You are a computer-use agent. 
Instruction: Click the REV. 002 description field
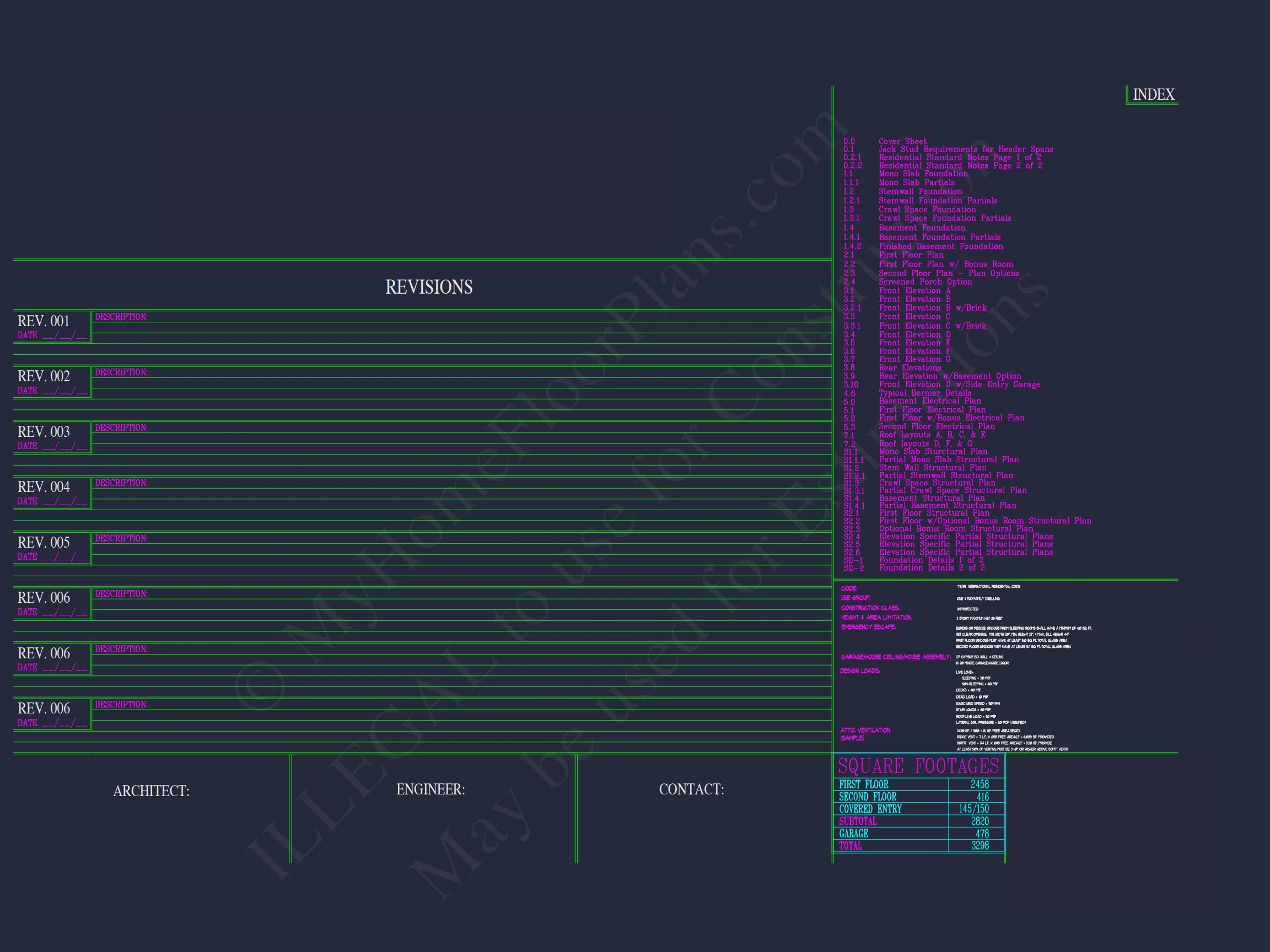121,372
